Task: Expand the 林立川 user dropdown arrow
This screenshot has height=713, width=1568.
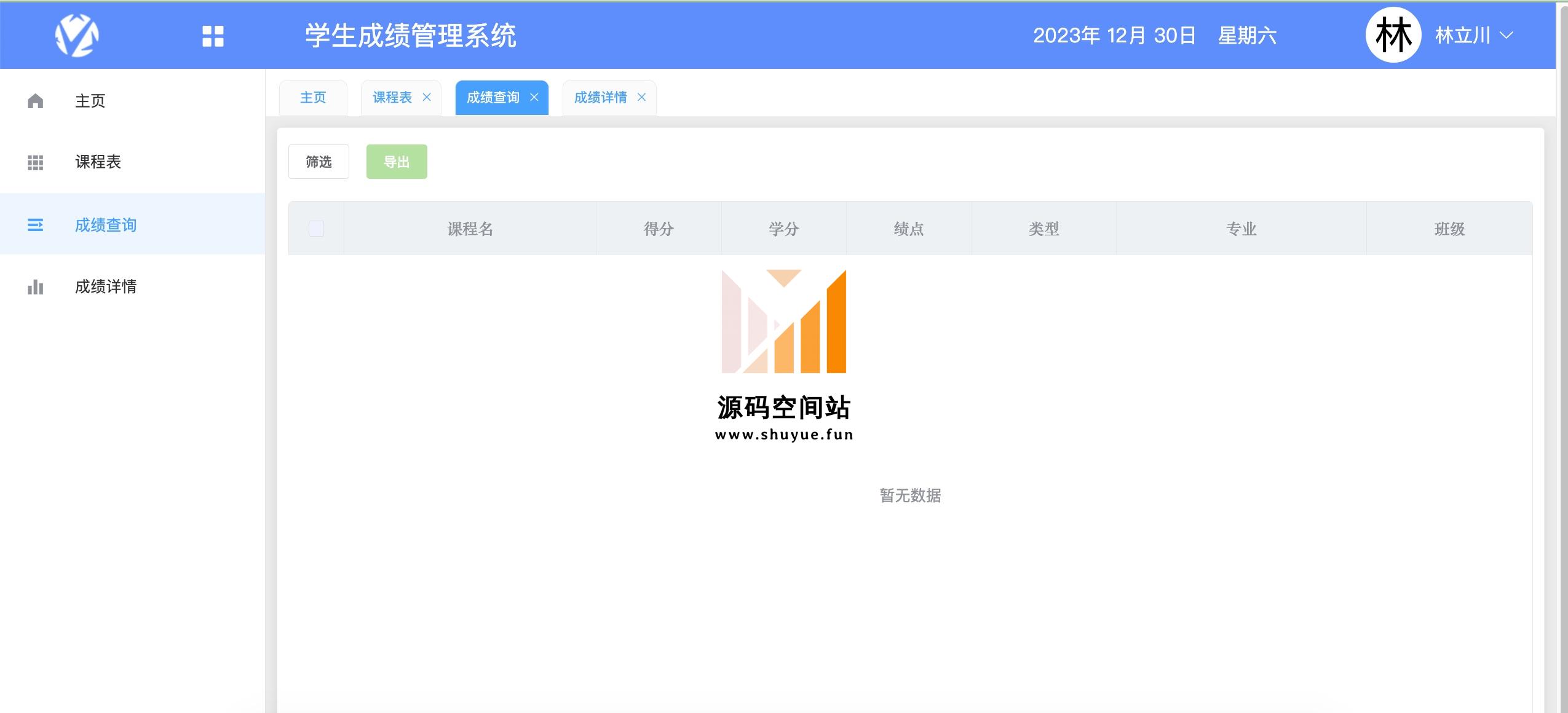Action: click(x=1506, y=36)
